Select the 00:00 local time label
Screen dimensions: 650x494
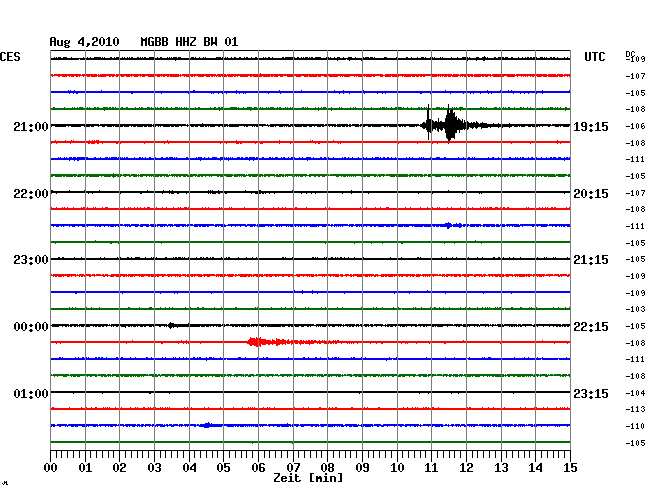pos(31,327)
